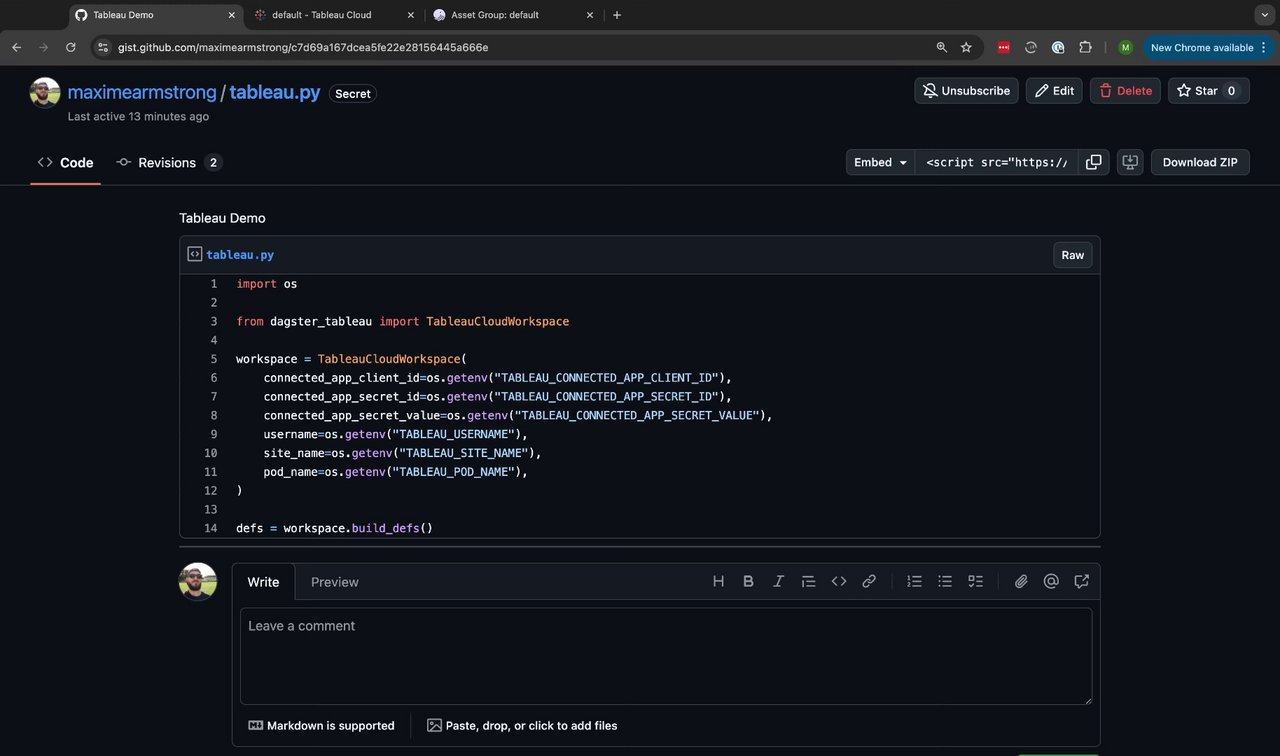Insert a numbered list in the comment

(x=914, y=581)
